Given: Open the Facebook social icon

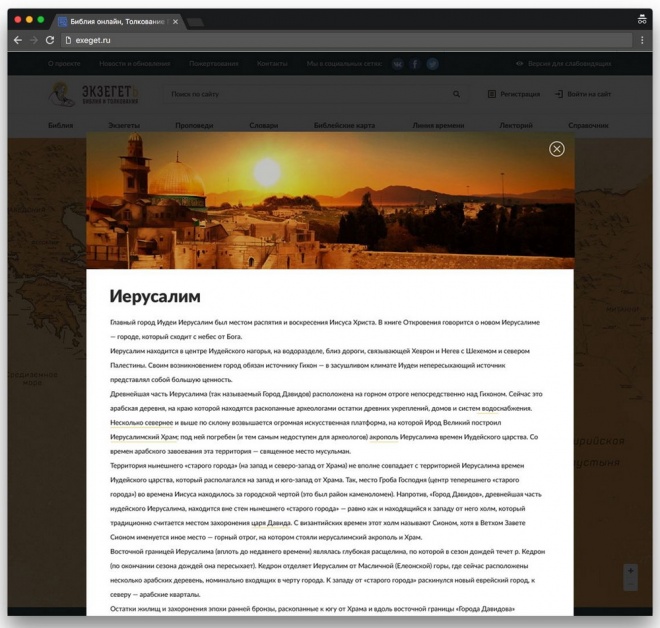Looking at the screenshot, I should click(x=415, y=64).
